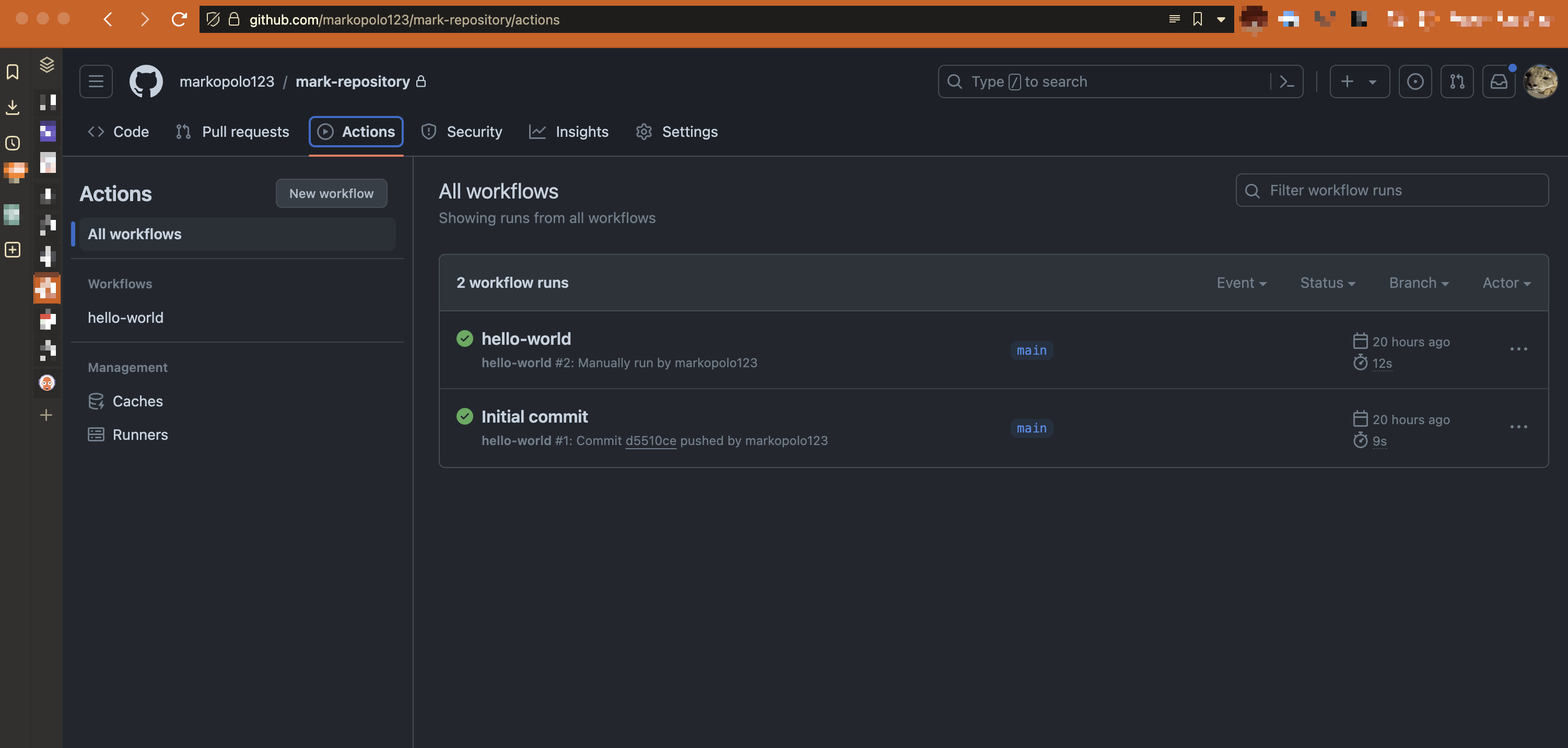Open the GitHub homepage logo
This screenshot has height=748, width=1568.
(x=146, y=81)
